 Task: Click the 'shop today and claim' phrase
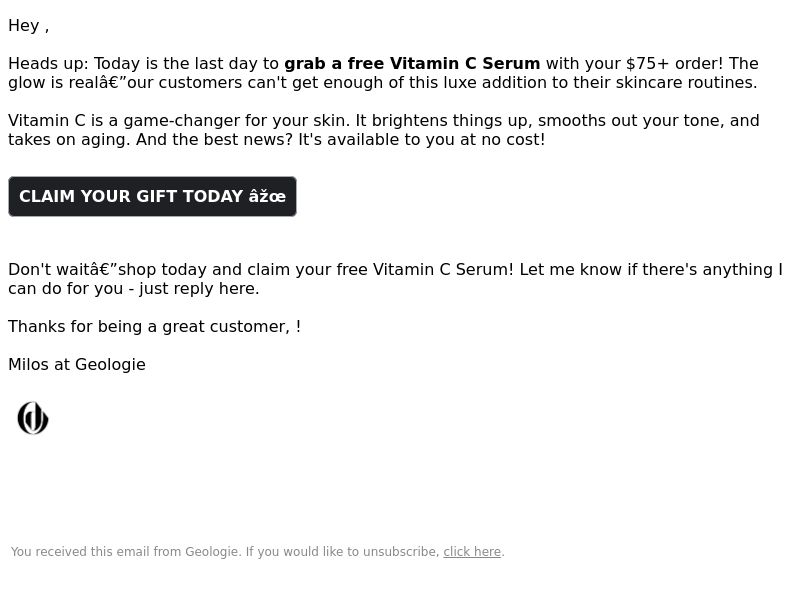tap(191, 269)
